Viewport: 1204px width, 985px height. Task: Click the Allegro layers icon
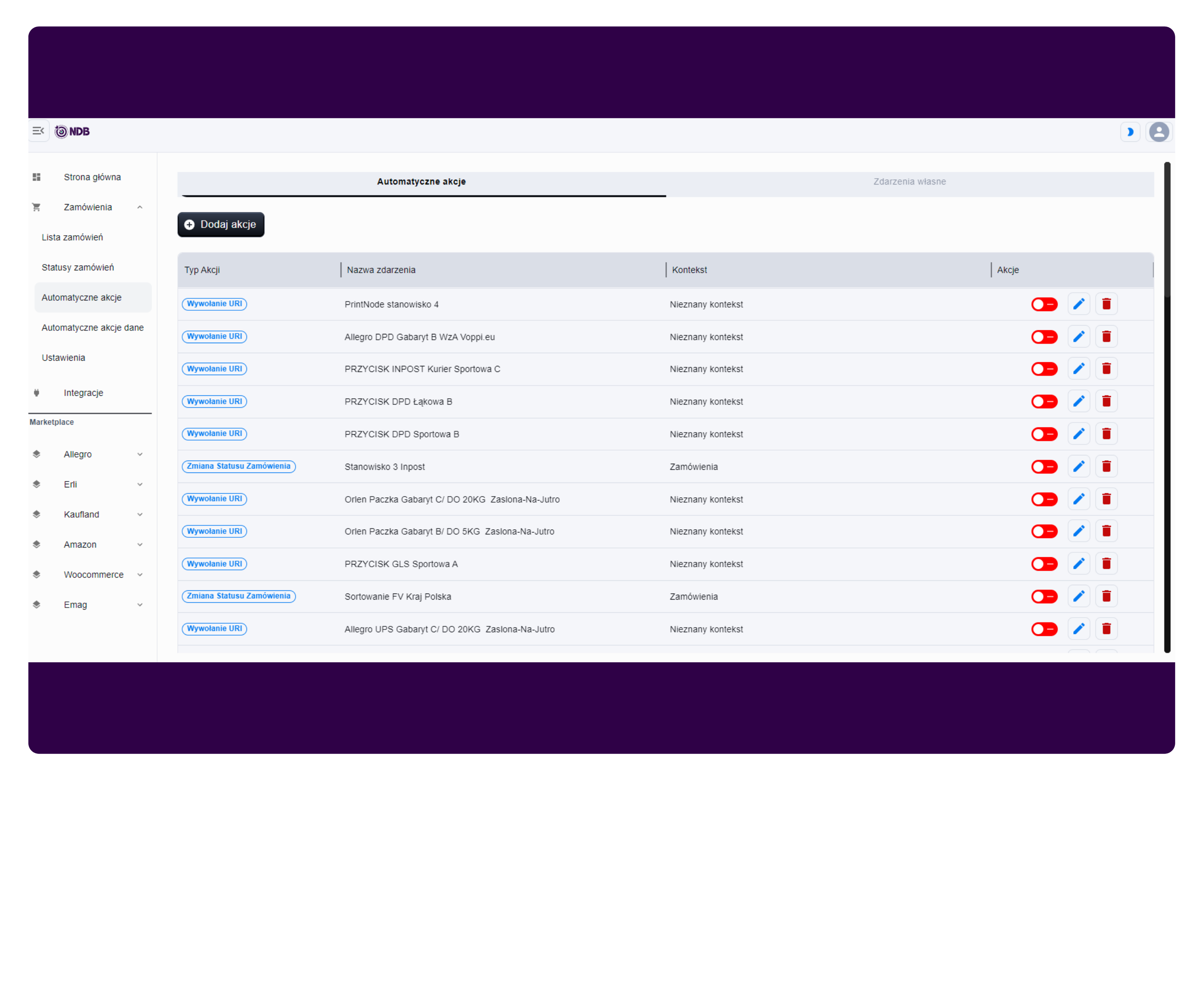36,454
